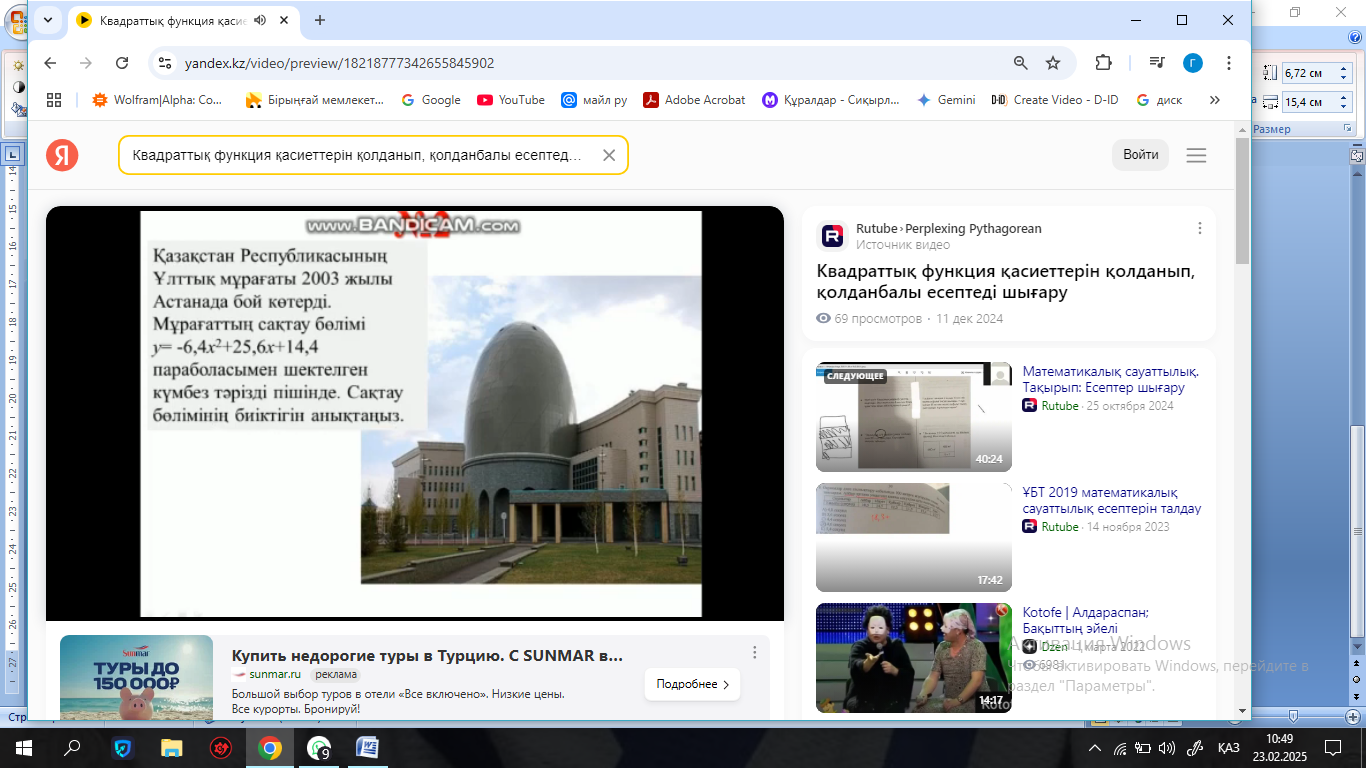Open the Chrome extensions puzzle icon
The image size is (1366, 768).
coord(1103,63)
